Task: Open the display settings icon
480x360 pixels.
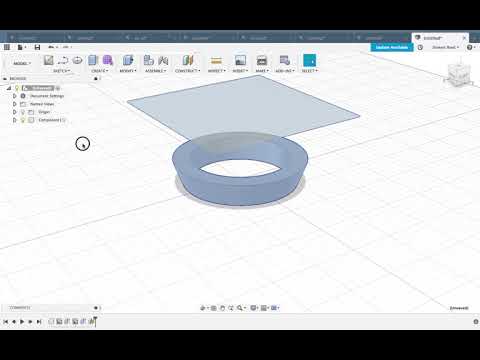Action: click(254, 308)
